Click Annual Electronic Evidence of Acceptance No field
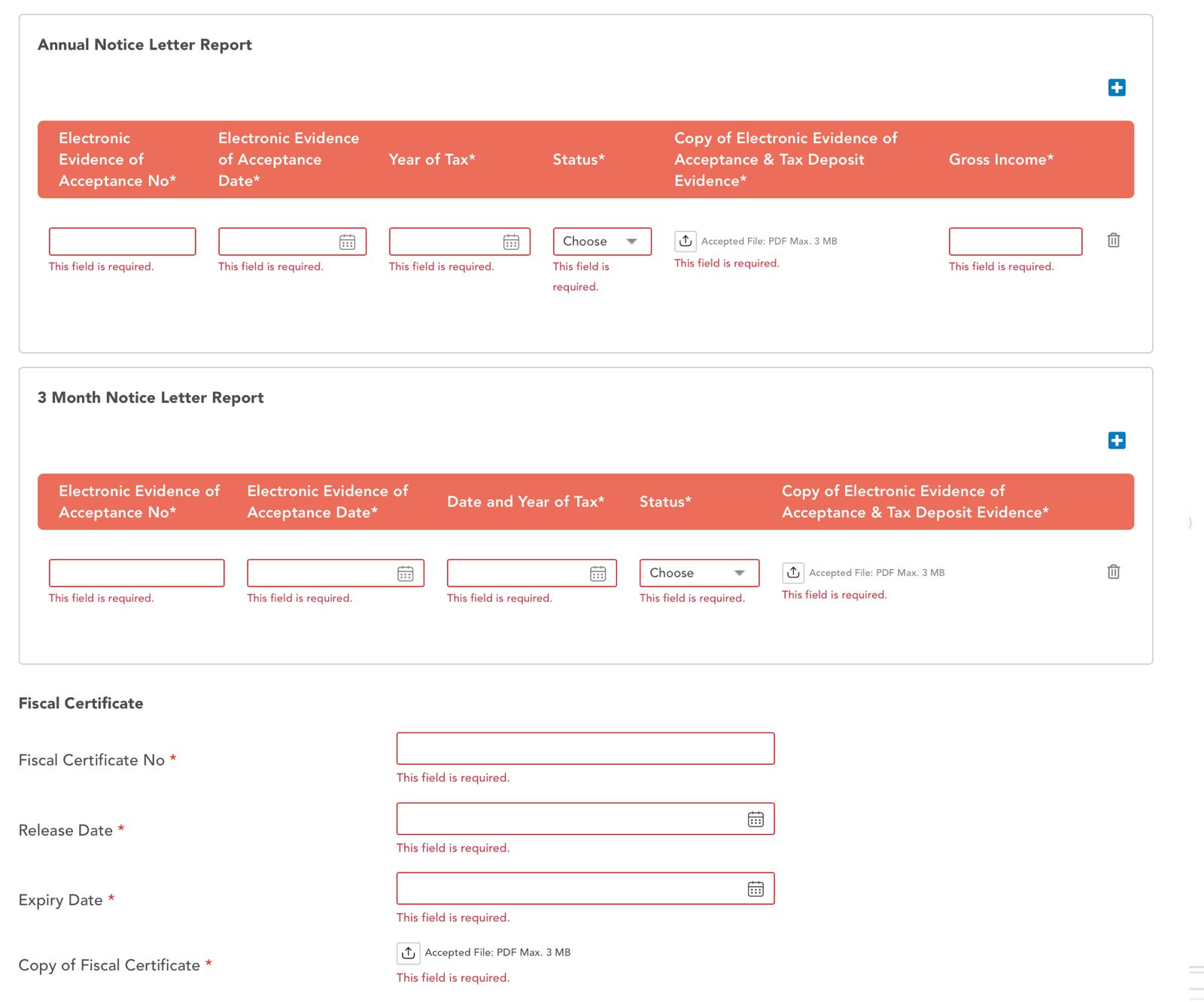This screenshot has height=1002, width=1204. [x=122, y=242]
